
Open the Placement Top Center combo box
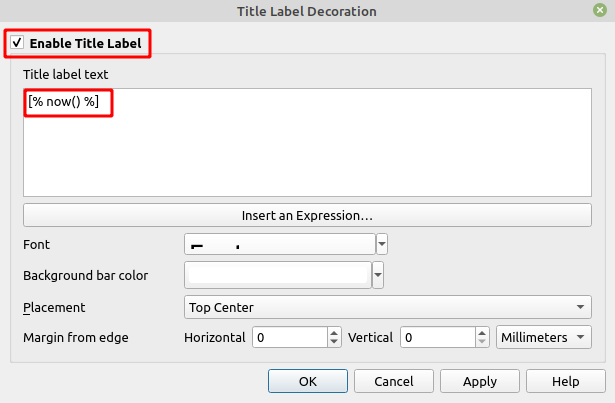(387, 307)
